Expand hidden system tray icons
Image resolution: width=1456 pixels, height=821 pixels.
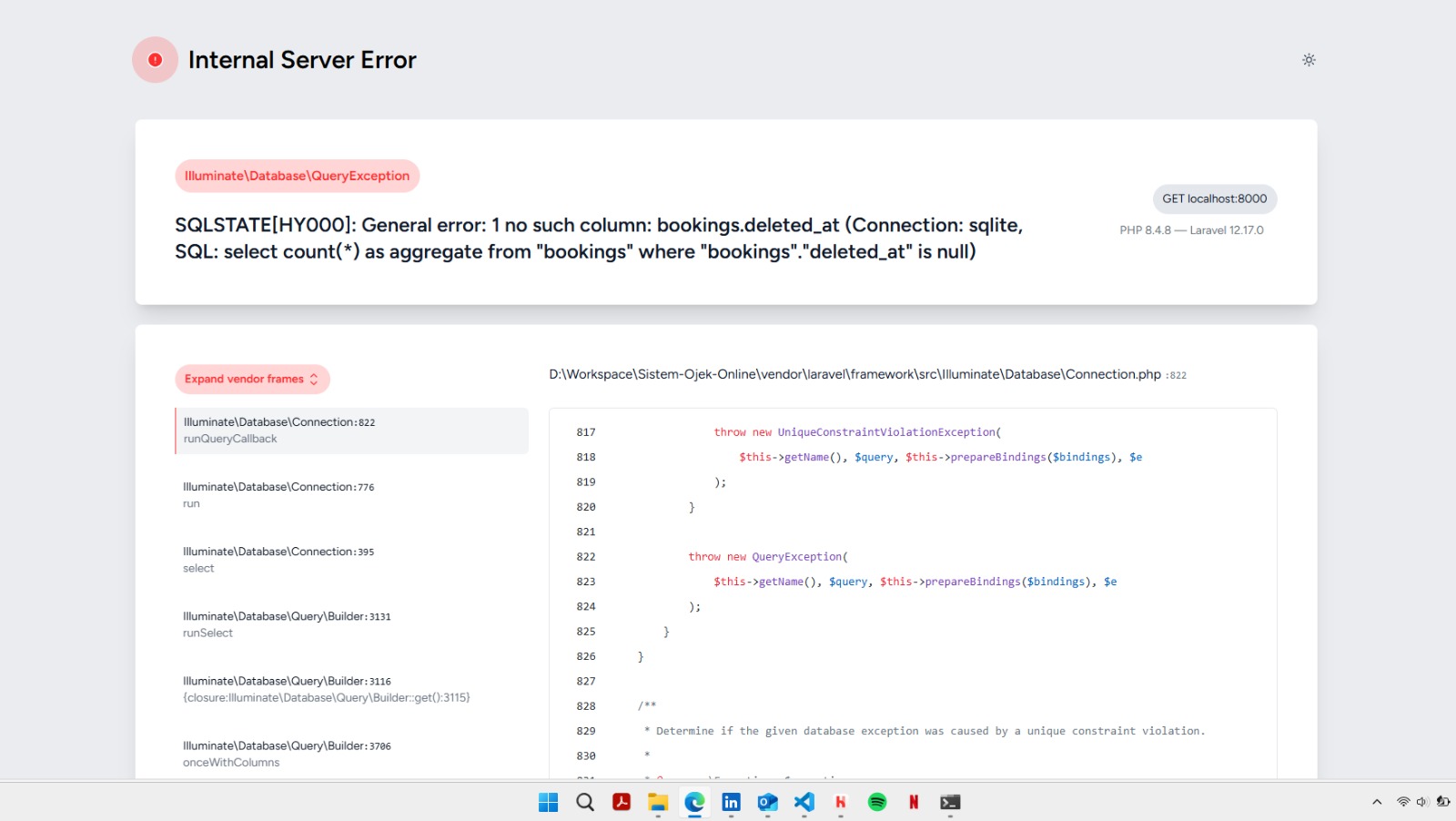[1375, 802]
